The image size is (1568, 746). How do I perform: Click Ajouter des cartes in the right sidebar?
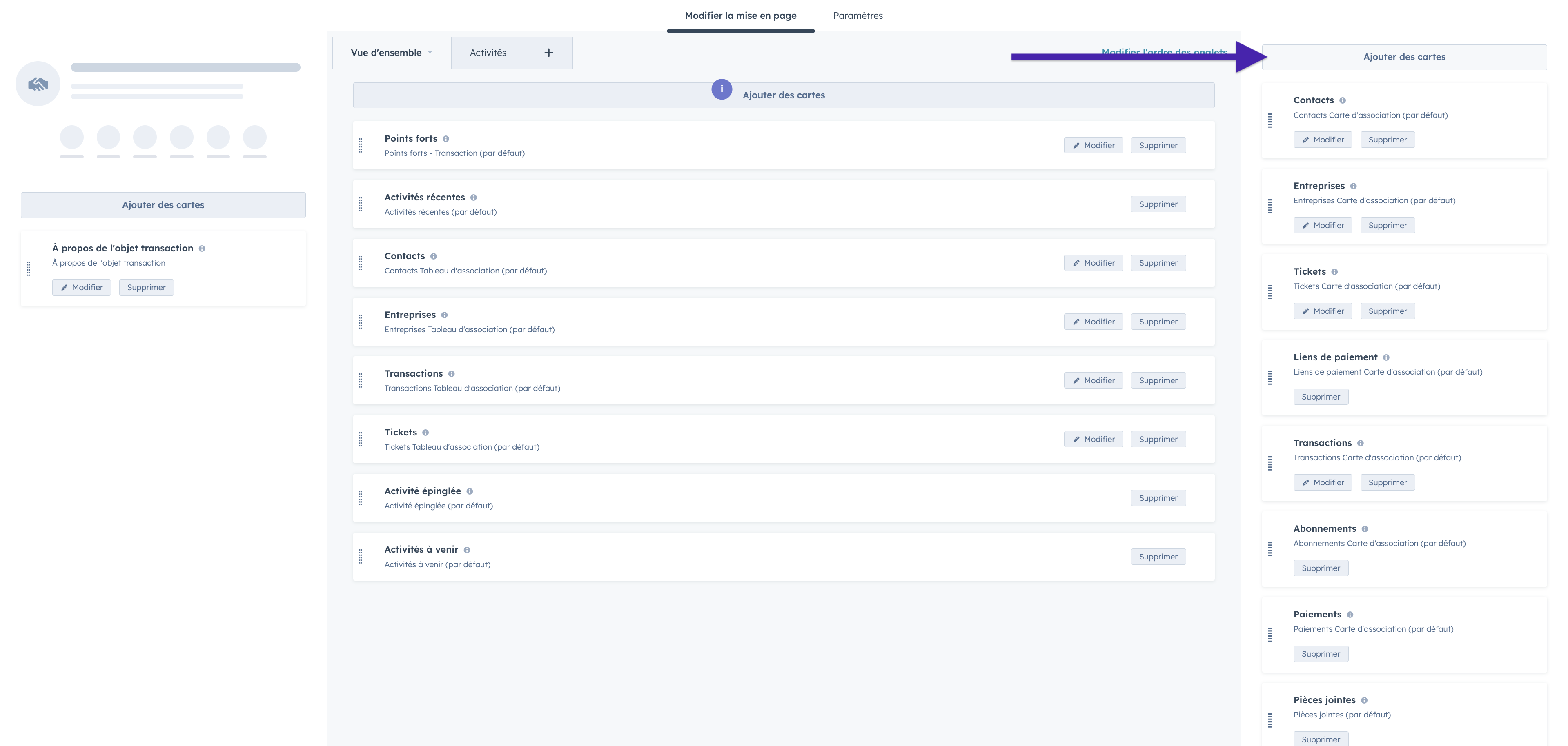click(x=1404, y=57)
